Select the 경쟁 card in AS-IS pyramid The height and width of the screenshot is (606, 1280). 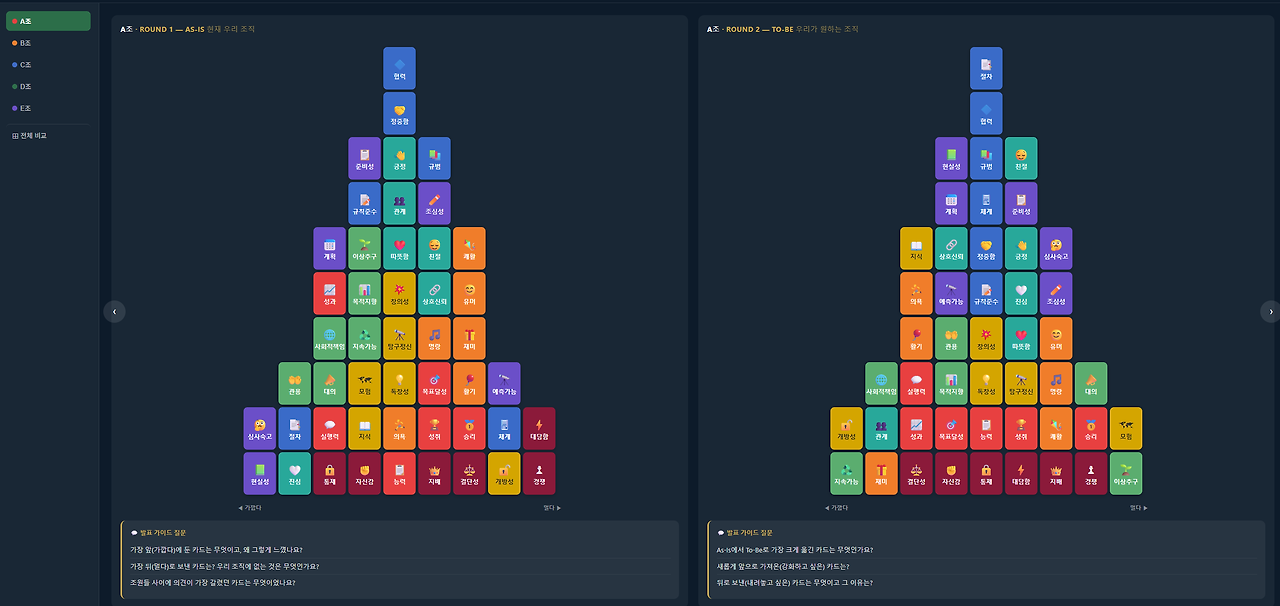pyautogui.click(x=539, y=473)
